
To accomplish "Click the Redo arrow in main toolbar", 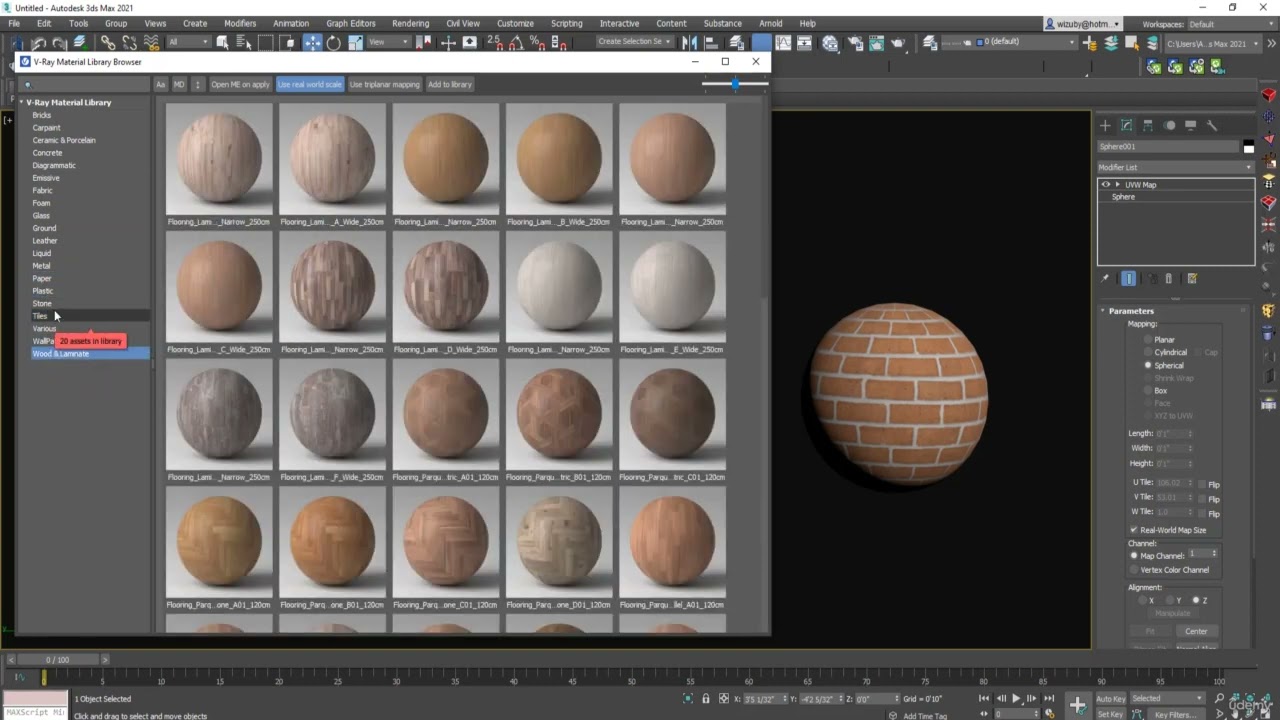I will pyautogui.click(x=59, y=43).
